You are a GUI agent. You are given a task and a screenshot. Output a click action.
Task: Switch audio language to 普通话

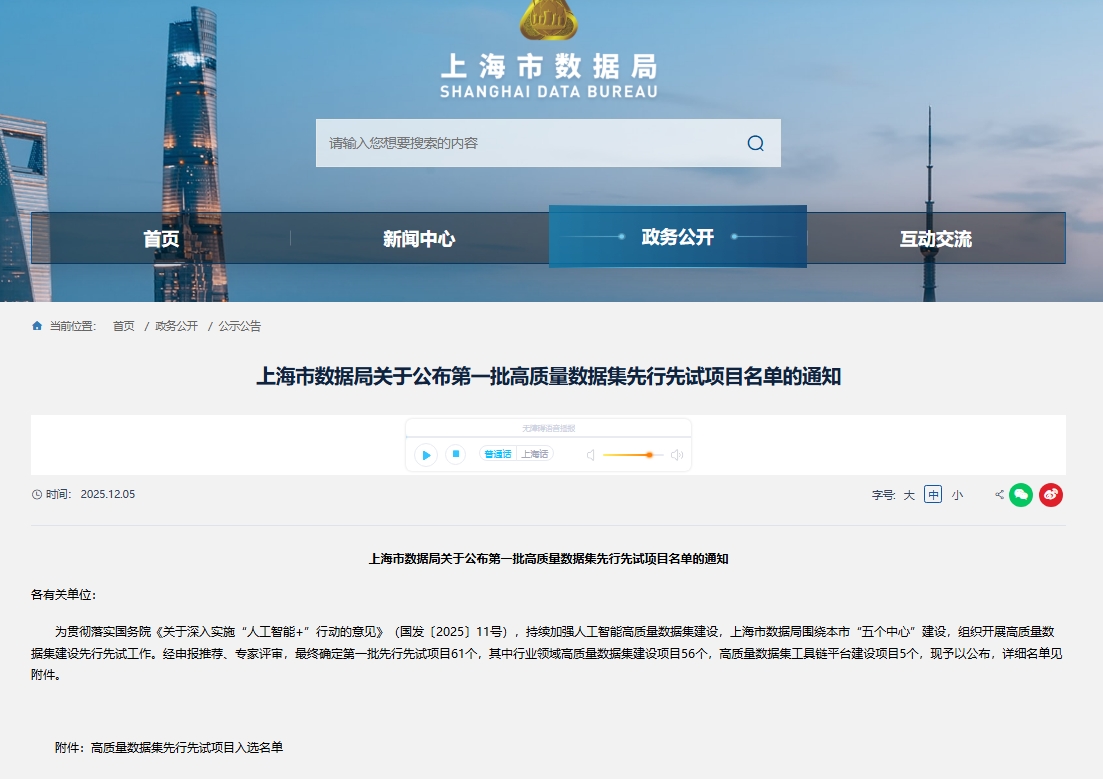(x=497, y=454)
